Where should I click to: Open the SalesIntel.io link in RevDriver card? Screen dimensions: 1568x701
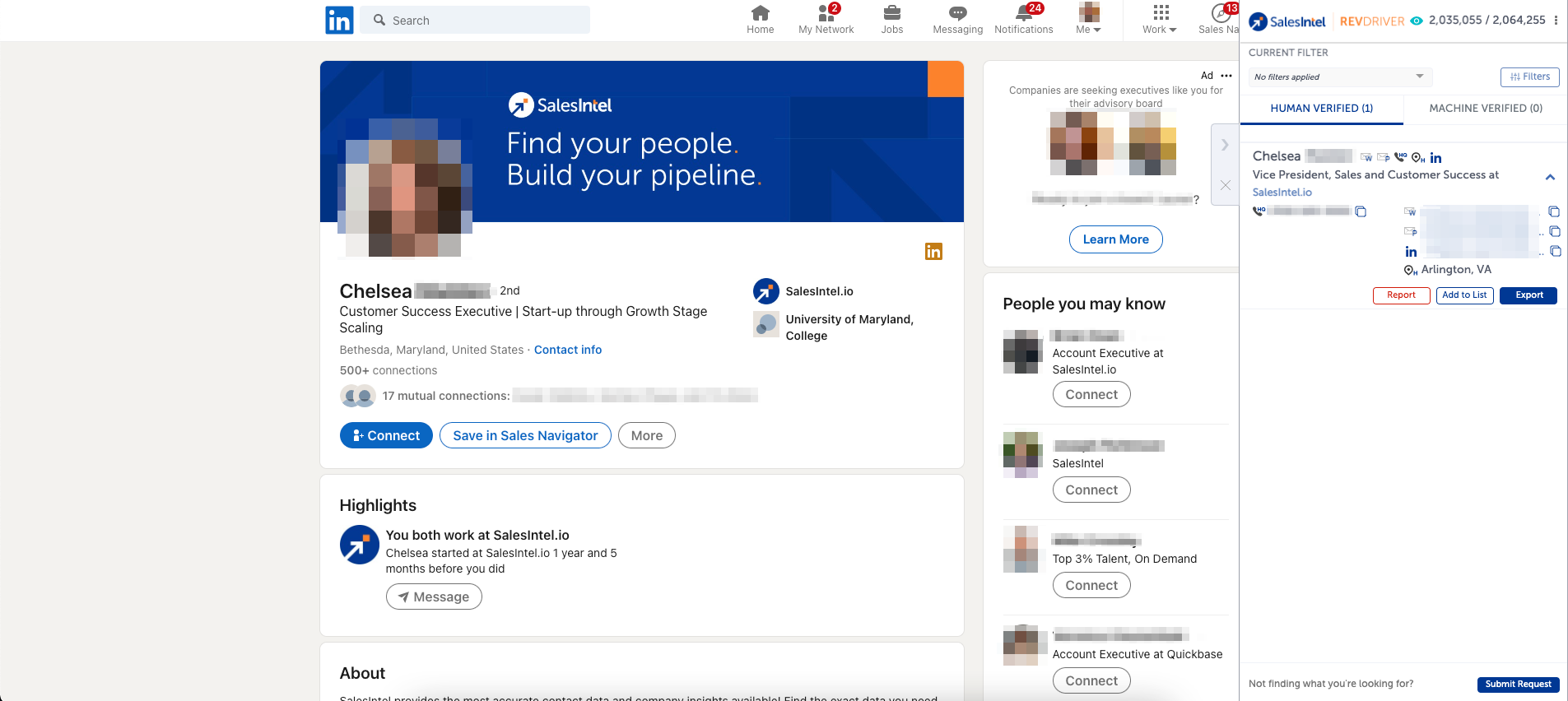pos(1282,193)
